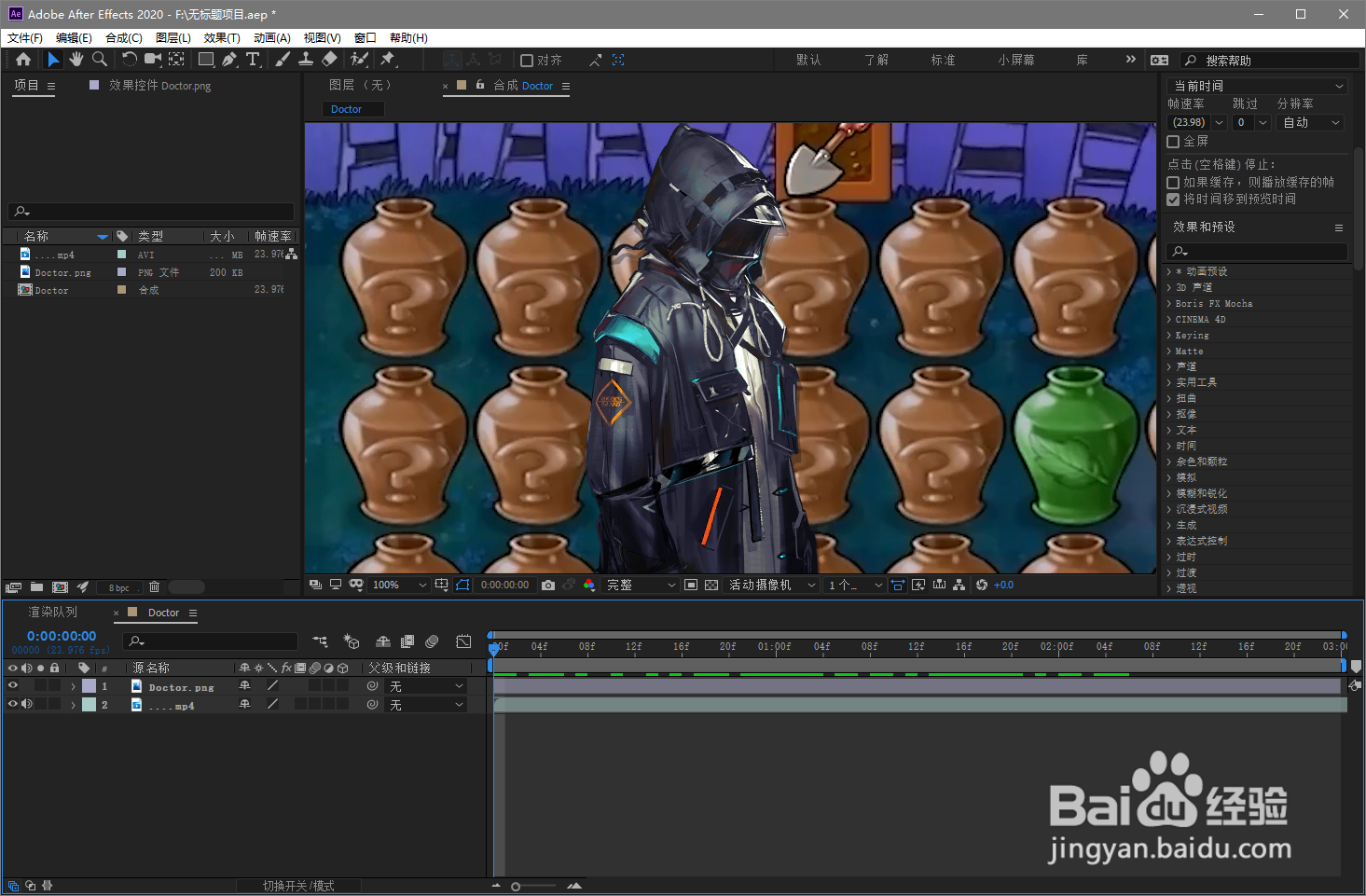Enable Draft 3D in timeline
Viewport: 1366px width, 896px height.
click(352, 641)
